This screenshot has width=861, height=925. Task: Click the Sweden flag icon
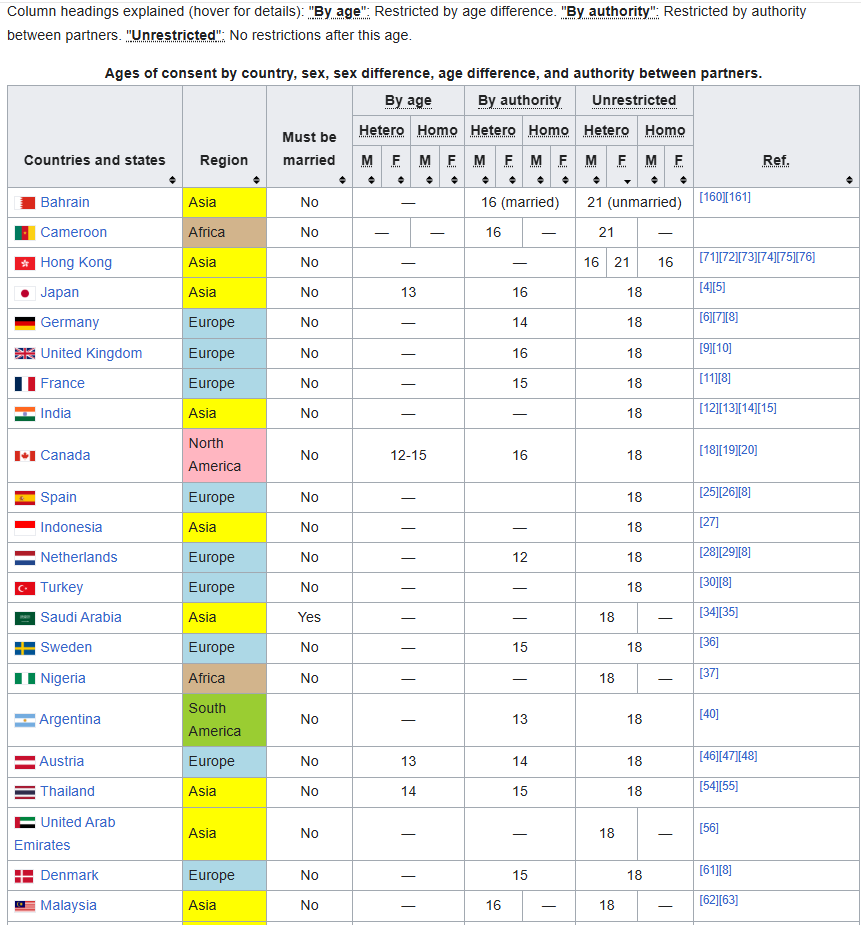(x=25, y=648)
